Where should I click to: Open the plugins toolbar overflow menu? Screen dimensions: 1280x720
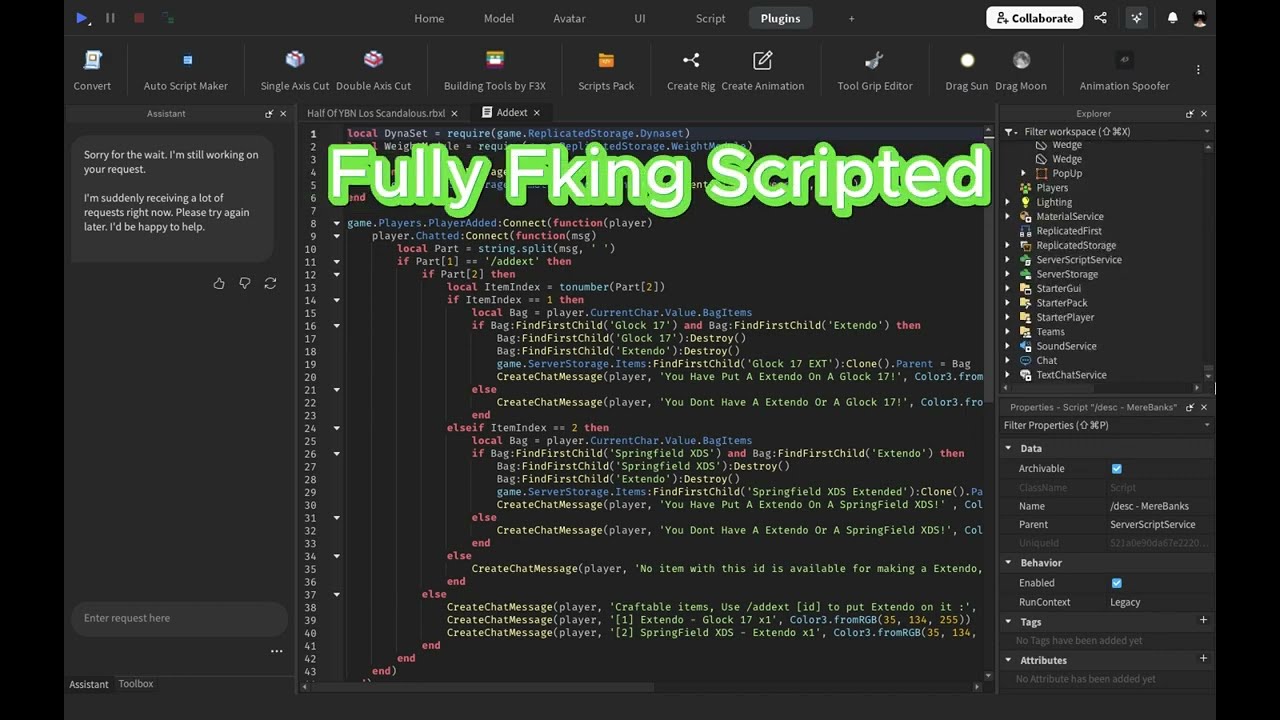pos(1198,70)
